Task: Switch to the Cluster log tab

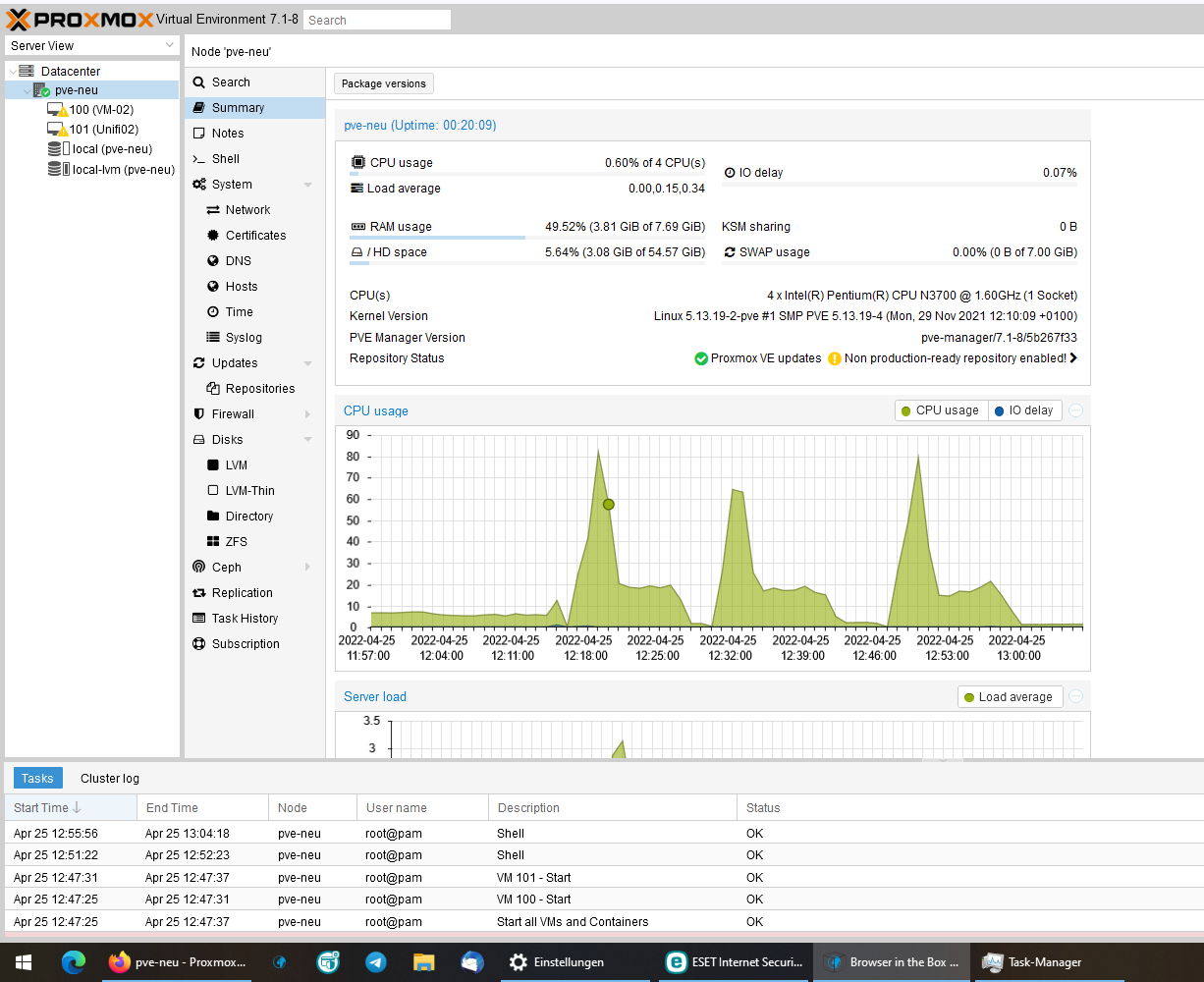Action: tap(110, 778)
